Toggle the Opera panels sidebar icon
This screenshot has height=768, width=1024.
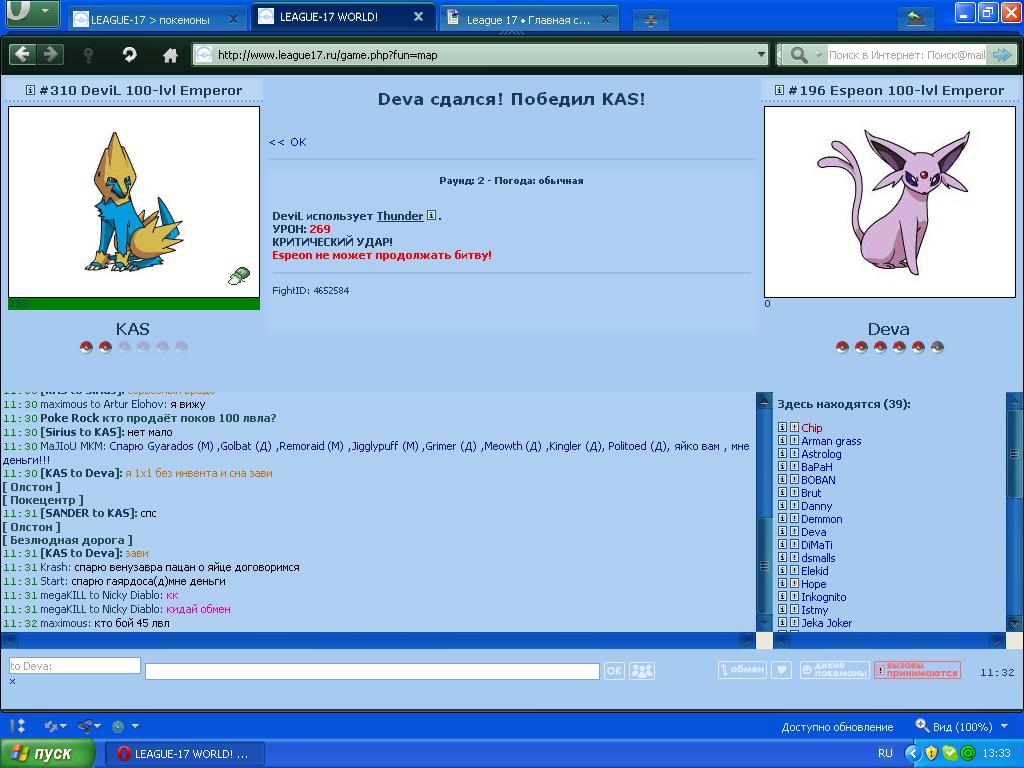pyautogui.click(x=18, y=726)
